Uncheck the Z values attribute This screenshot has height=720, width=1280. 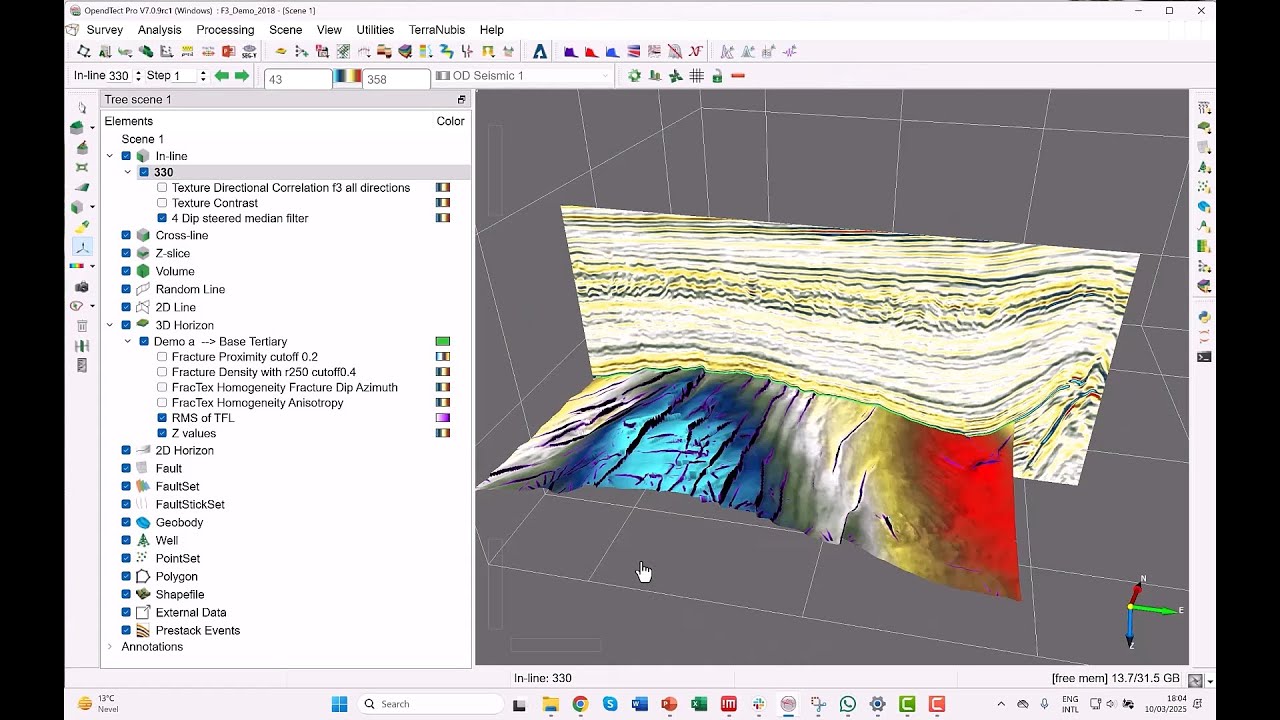pos(162,433)
